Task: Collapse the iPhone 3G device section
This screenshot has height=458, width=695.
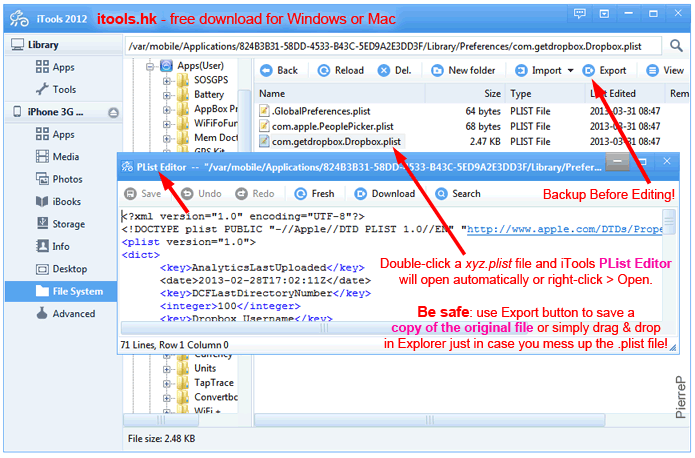Action: tap(113, 113)
